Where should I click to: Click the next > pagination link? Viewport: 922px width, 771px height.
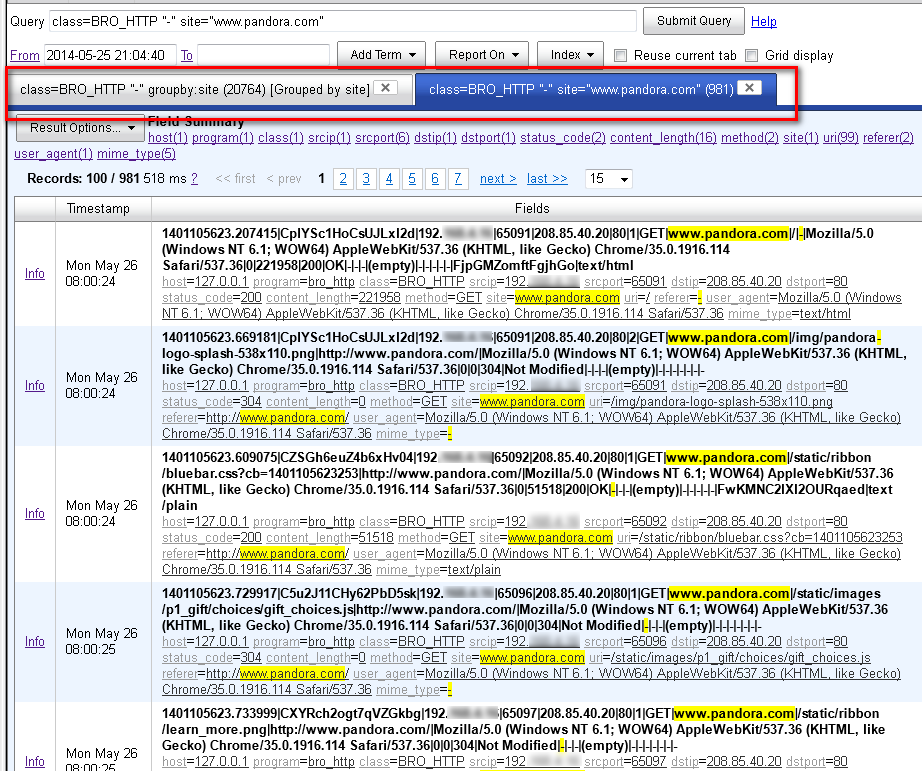tap(498, 178)
